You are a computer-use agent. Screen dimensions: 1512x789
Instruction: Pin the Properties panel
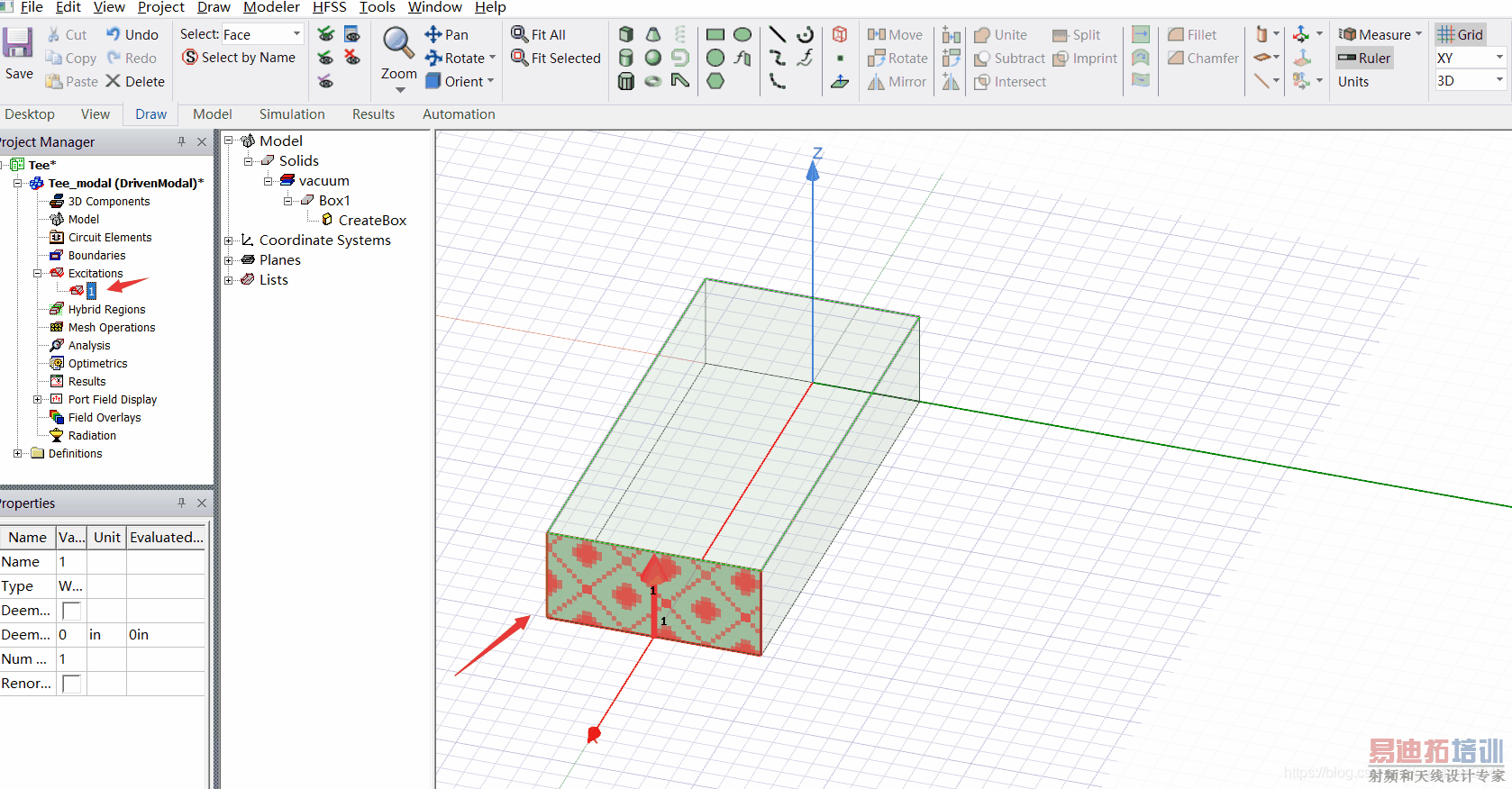click(182, 503)
